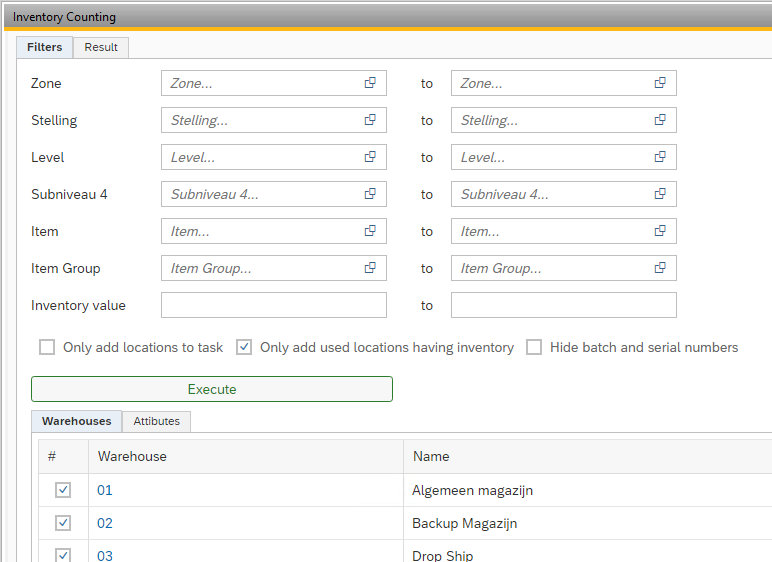Open lookup icon in Zone to field
This screenshot has width=772, height=562.
click(x=660, y=83)
